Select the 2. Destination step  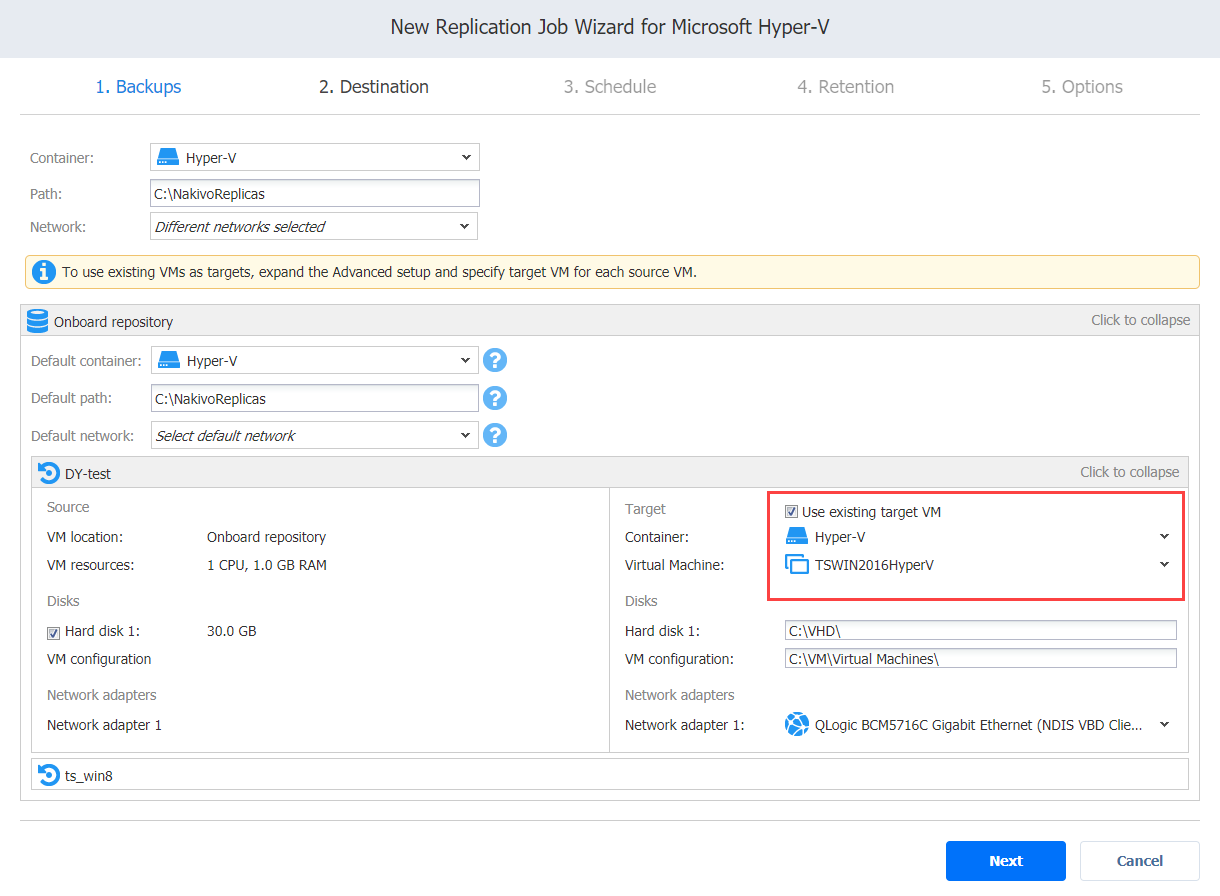click(374, 87)
